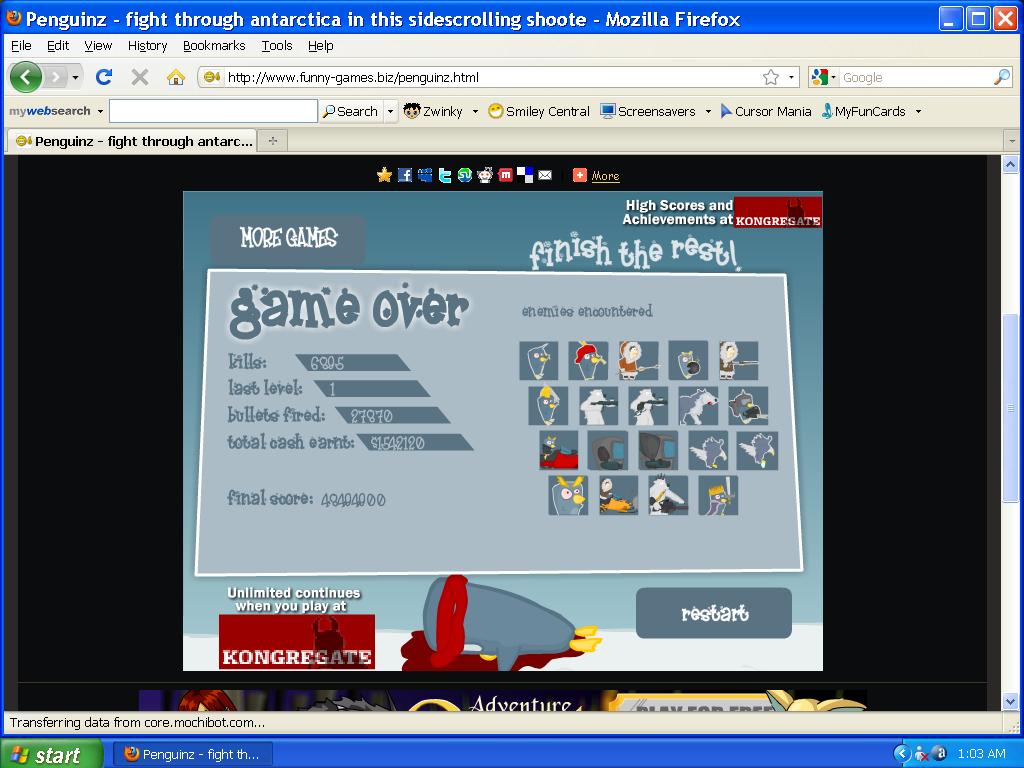Add page to favorites via the gold star share icon
The image size is (1024, 768).
(385, 175)
